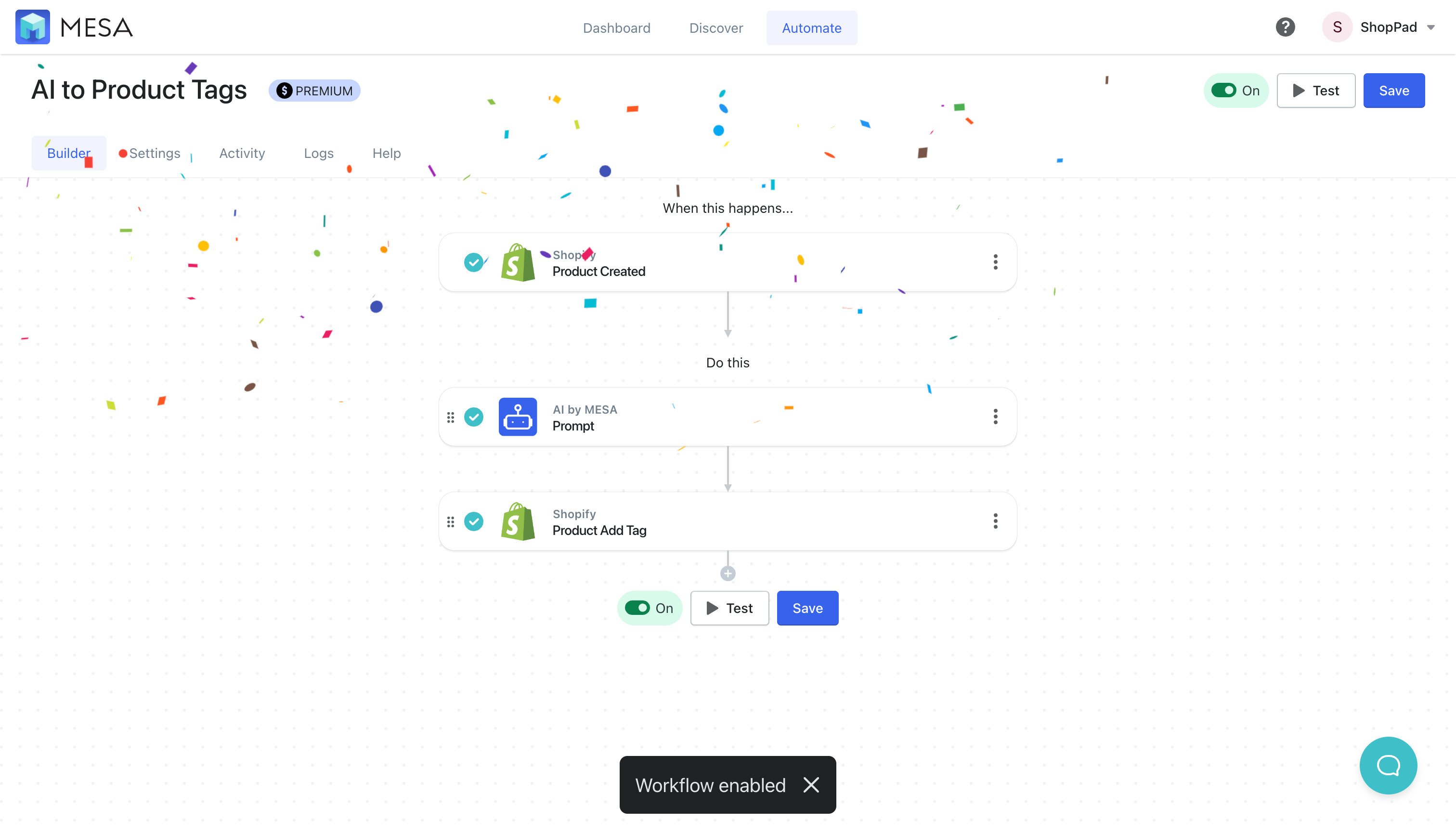
Task: Open the Logs tab
Action: click(x=319, y=153)
